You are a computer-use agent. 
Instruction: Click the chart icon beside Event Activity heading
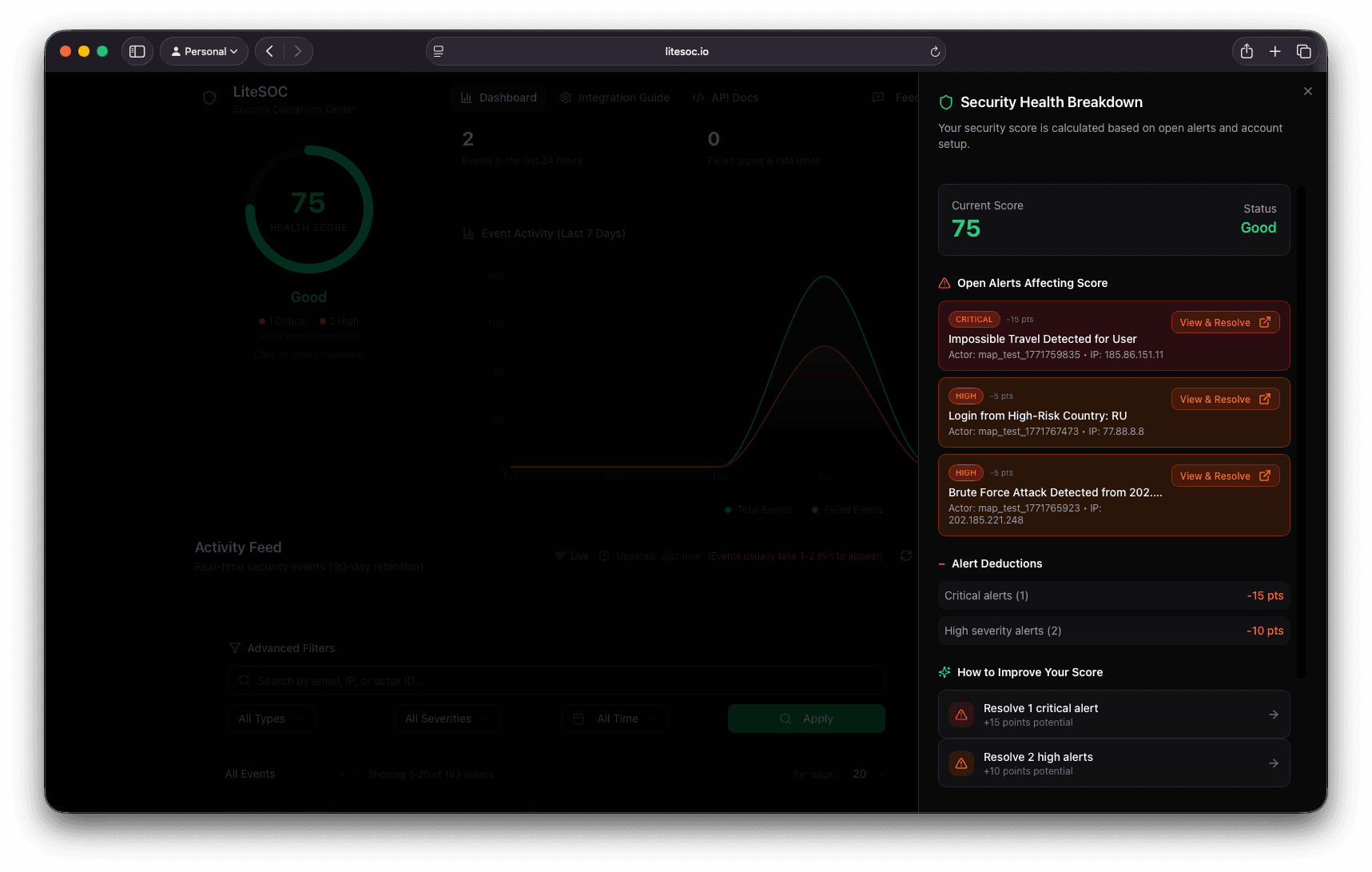468,233
